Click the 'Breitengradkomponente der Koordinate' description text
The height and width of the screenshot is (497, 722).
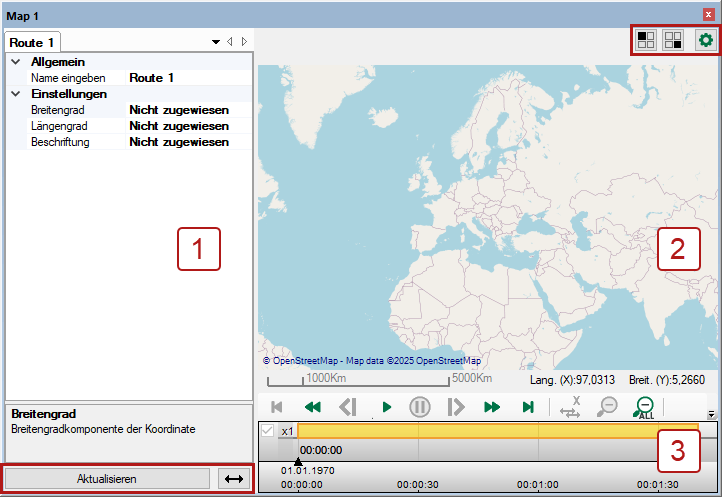click(103, 429)
